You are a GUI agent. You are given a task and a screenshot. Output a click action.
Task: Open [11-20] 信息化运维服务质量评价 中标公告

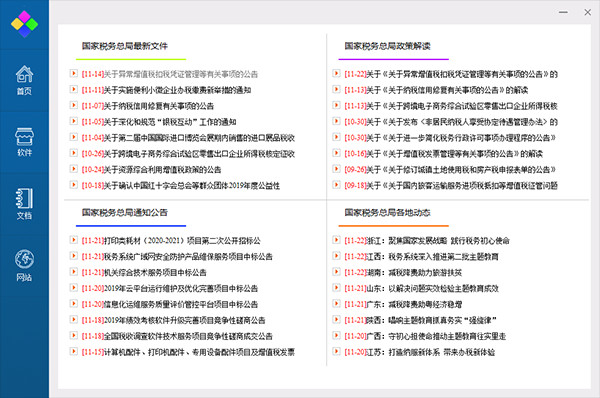point(170,305)
